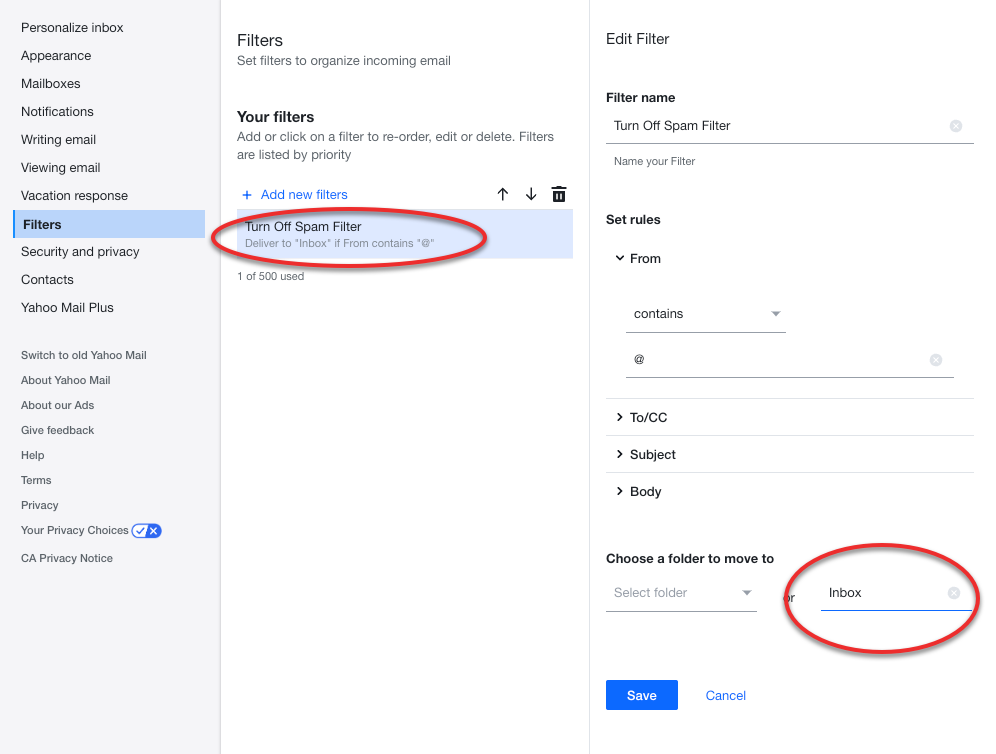The image size is (996, 754).
Task: Clear the '@' From rule value
Action: coord(936,360)
